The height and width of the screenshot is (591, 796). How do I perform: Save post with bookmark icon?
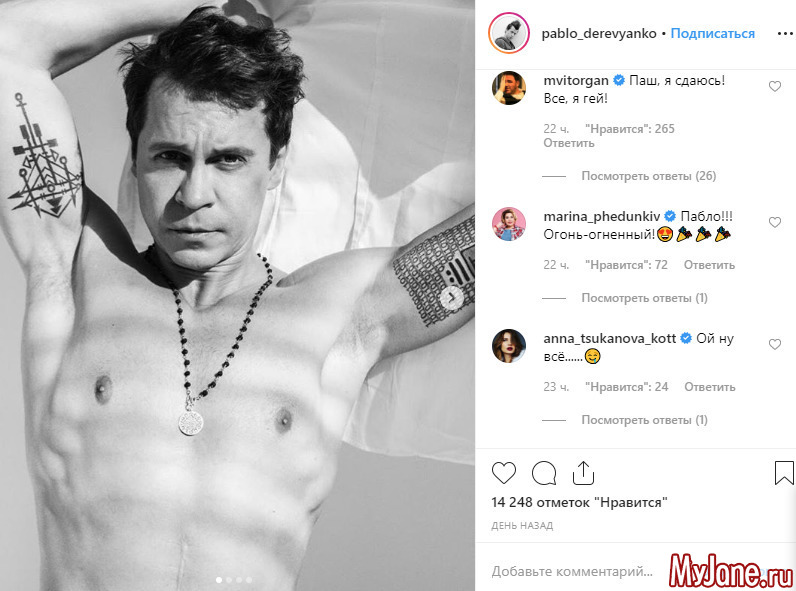coord(784,473)
